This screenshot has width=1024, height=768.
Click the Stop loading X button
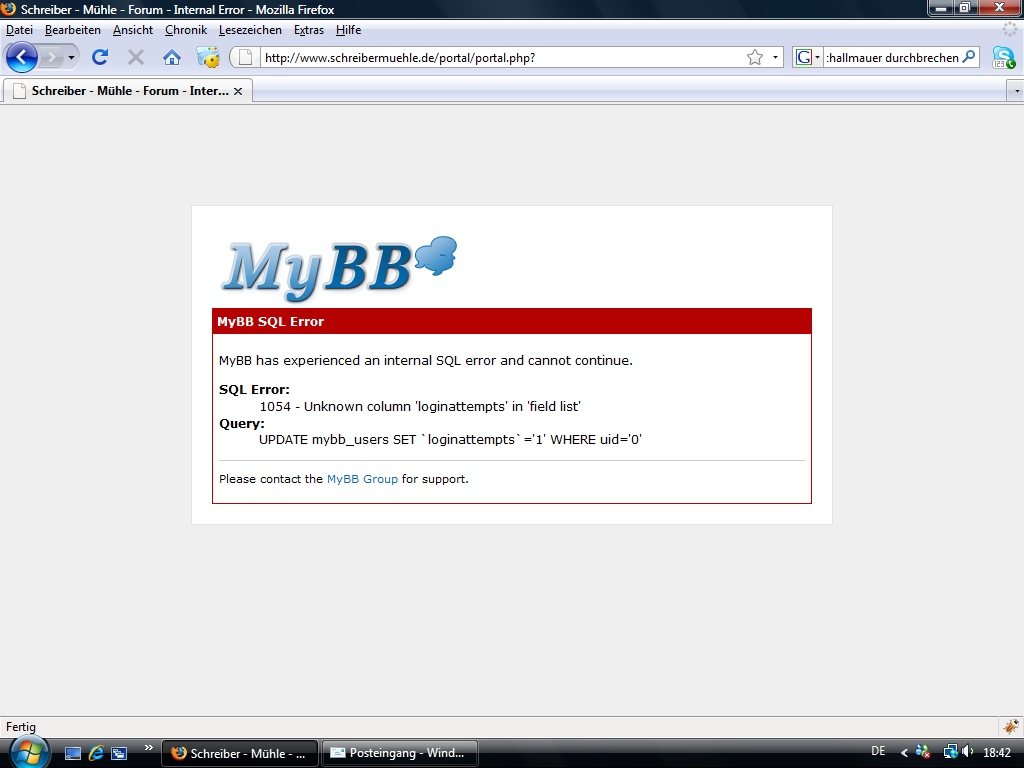[136, 57]
